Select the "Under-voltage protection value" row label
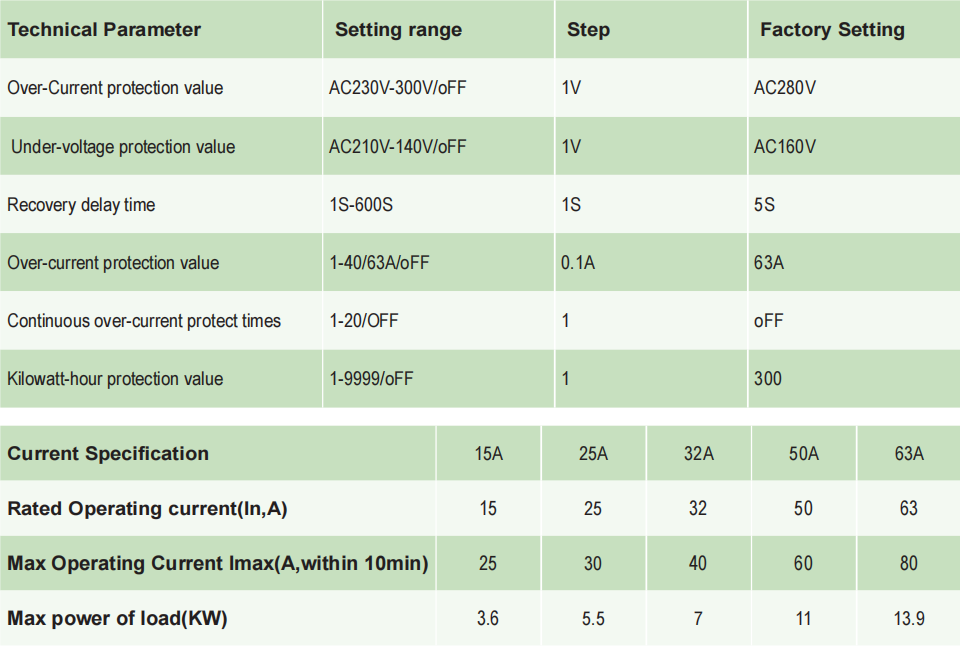Screen dimensions: 960x648 (123, 147)
